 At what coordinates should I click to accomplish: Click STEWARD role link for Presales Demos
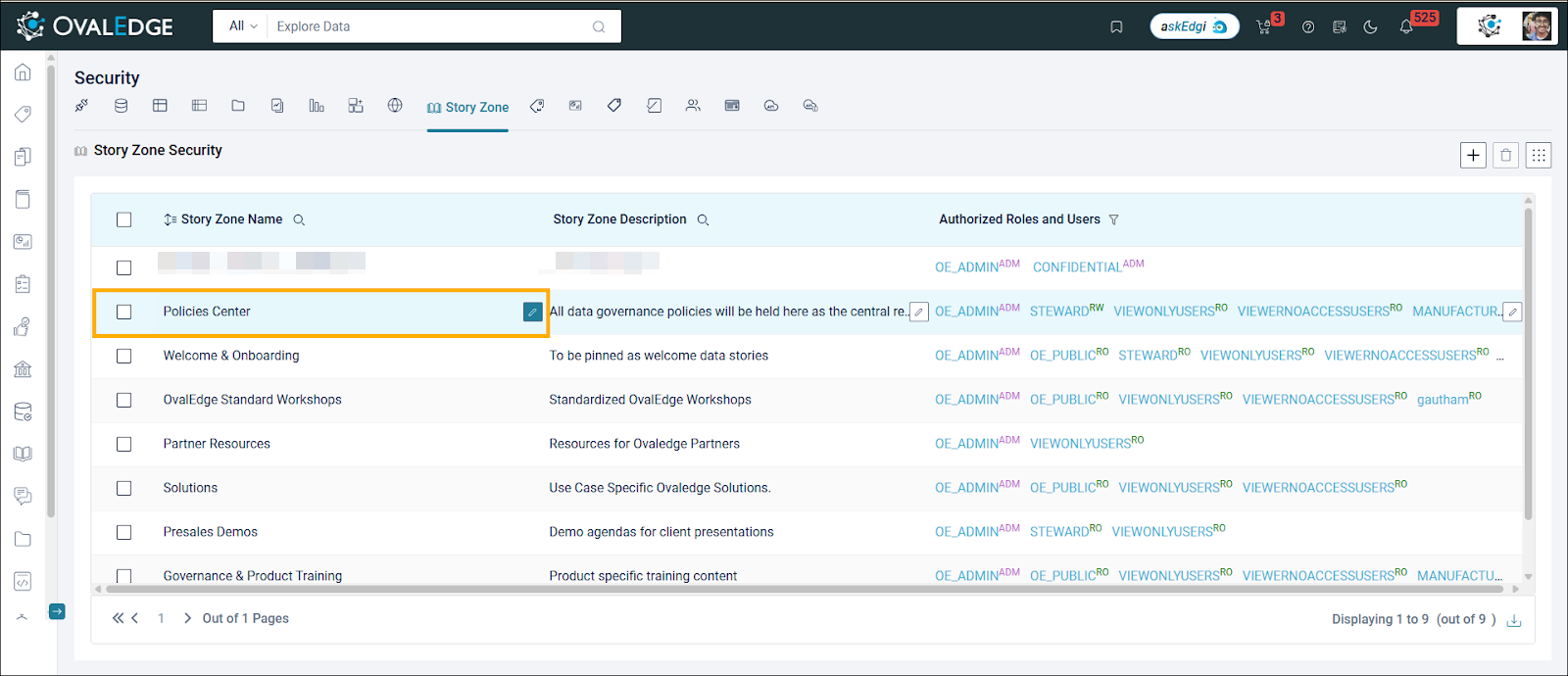(x=1058, y=532)
